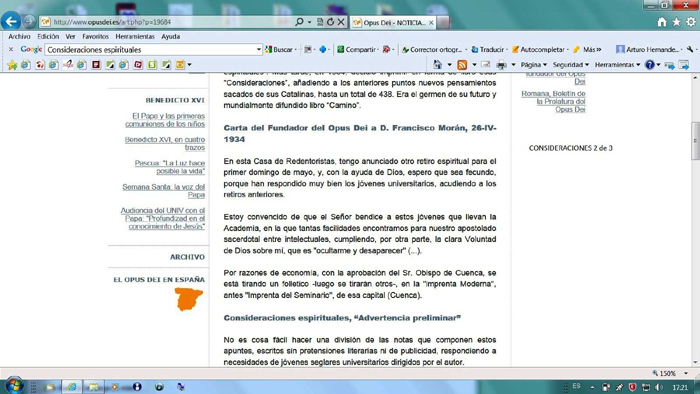Click the Read mail envelope icon
The width and height of the screenshot is (700, 394).
tap(486, 65)
